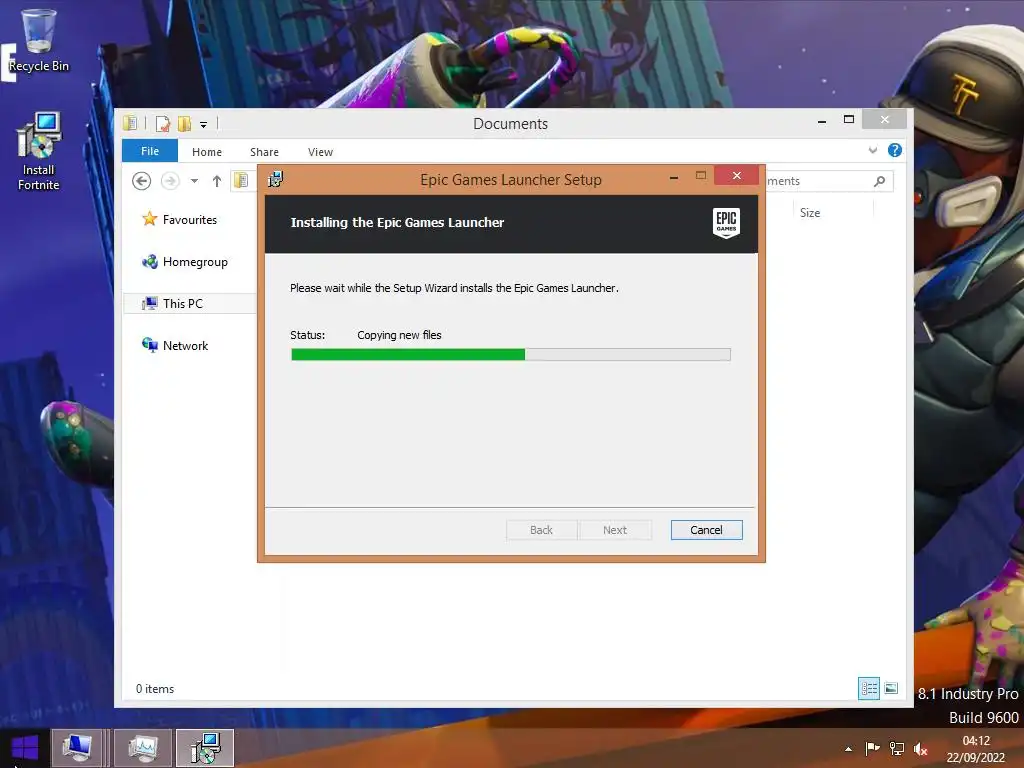Click the installer taskbar icon
Viewport: 1024px width, 768px height.
click(x=205, y=748)
